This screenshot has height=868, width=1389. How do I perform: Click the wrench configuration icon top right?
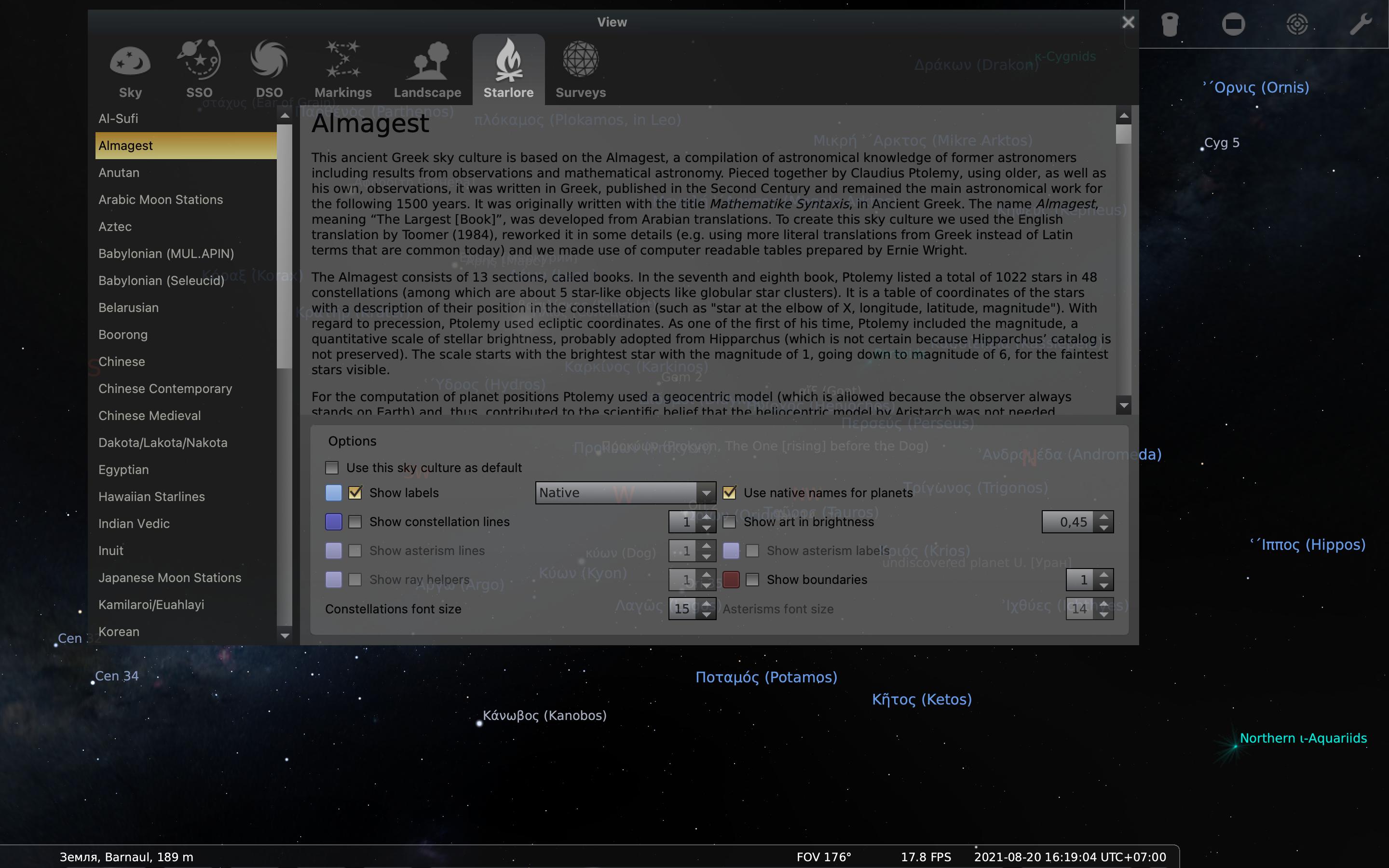1361,24
